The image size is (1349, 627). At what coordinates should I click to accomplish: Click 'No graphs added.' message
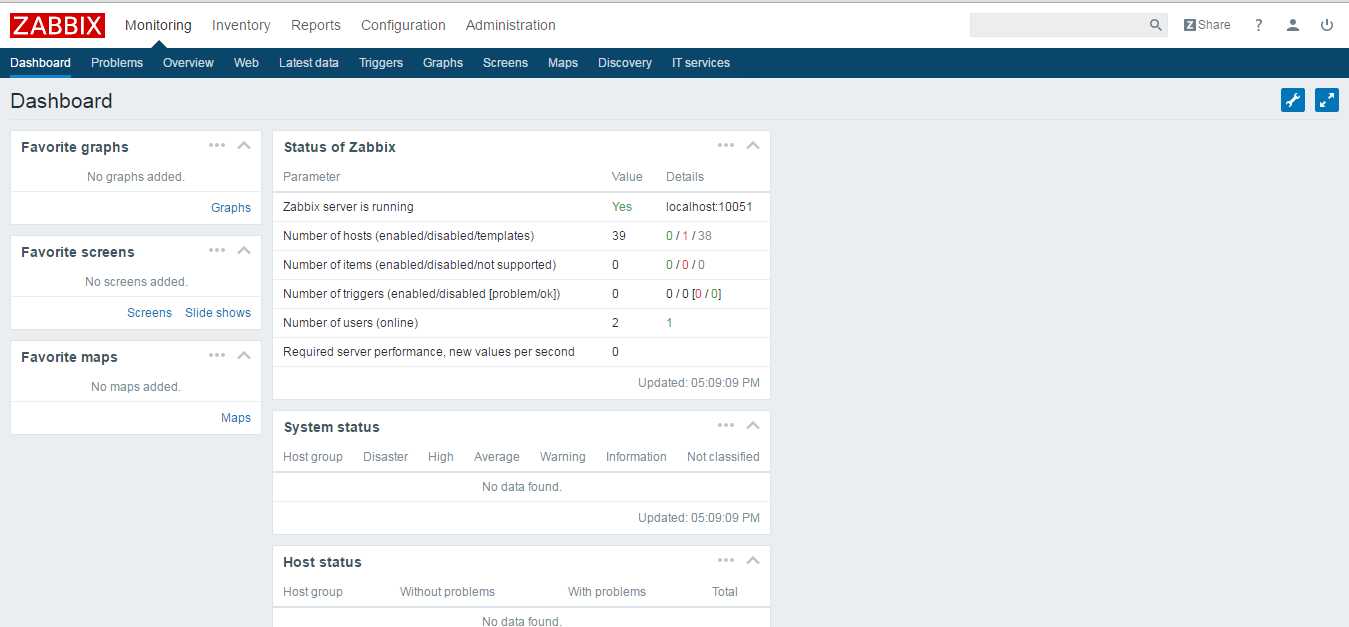tap(136, 177)
